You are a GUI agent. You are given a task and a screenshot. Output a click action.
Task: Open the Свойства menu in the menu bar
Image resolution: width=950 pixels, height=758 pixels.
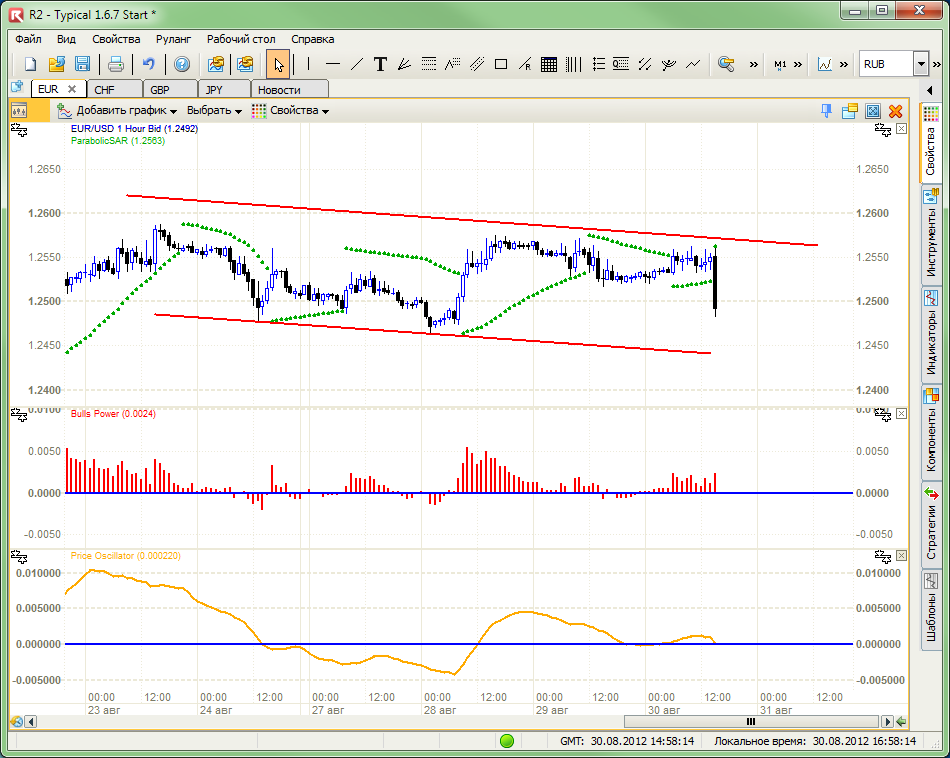(116, 39)
